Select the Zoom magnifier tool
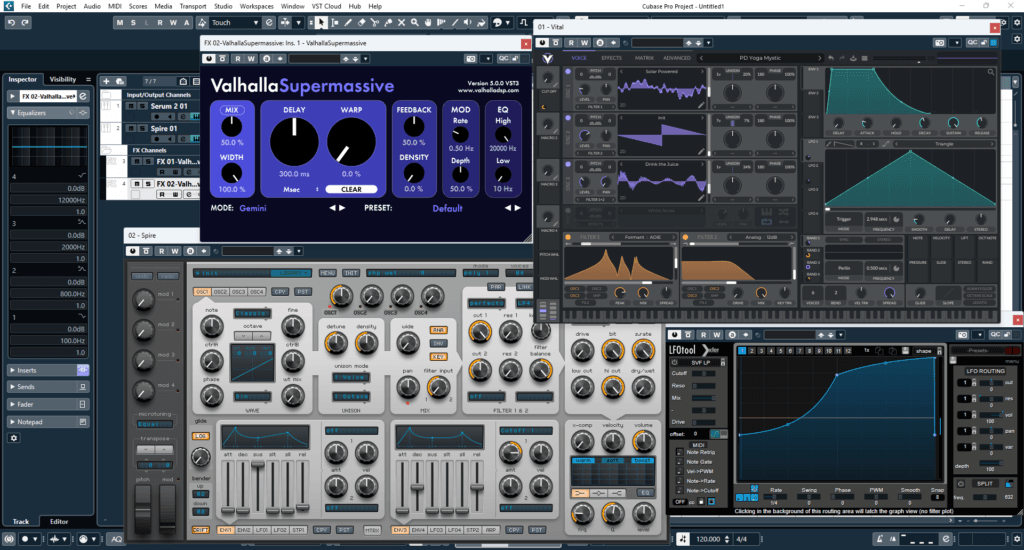The image size is (1024, 550). [415, 23]
